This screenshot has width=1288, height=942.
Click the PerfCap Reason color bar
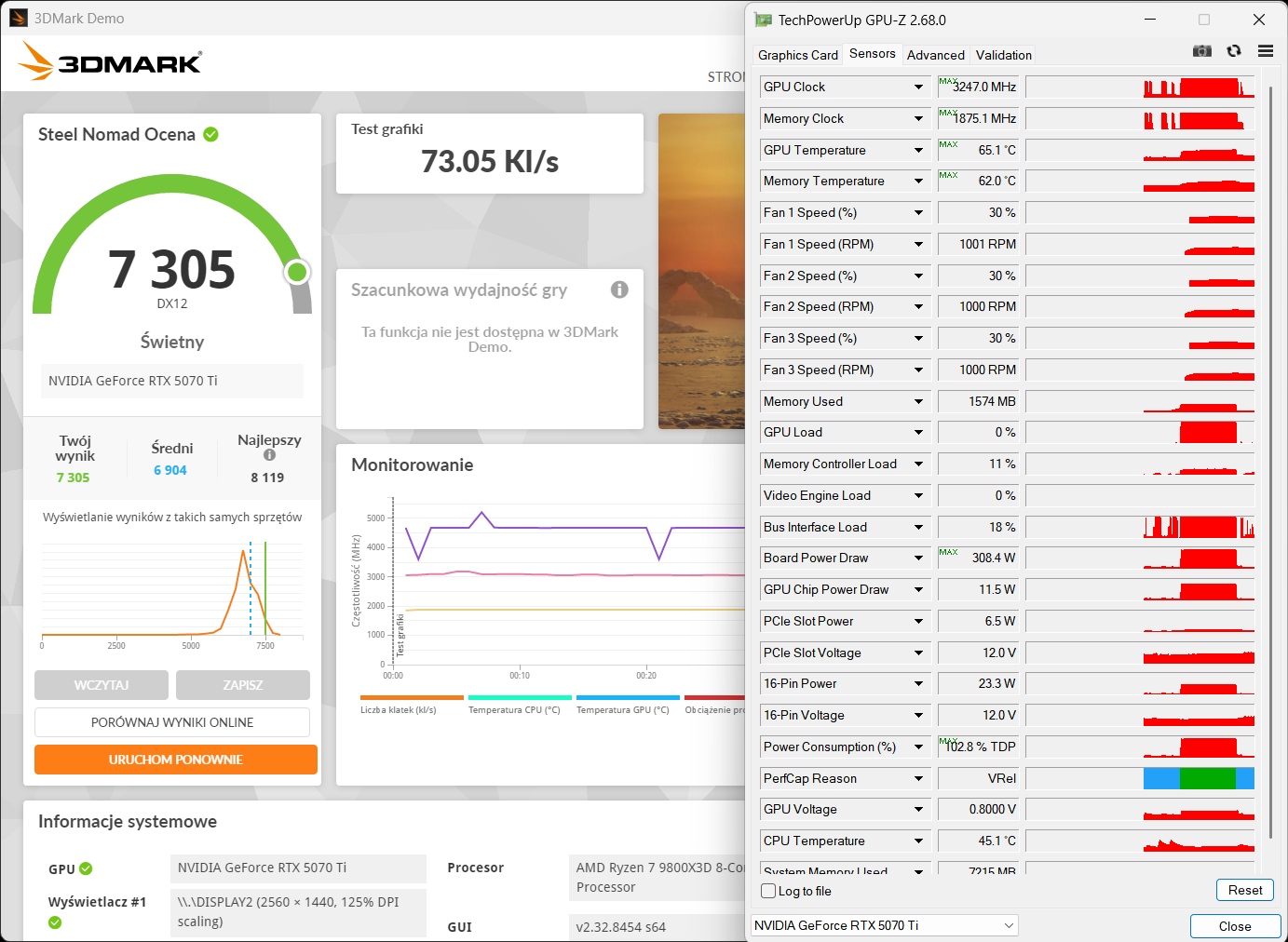point(1198,778)
